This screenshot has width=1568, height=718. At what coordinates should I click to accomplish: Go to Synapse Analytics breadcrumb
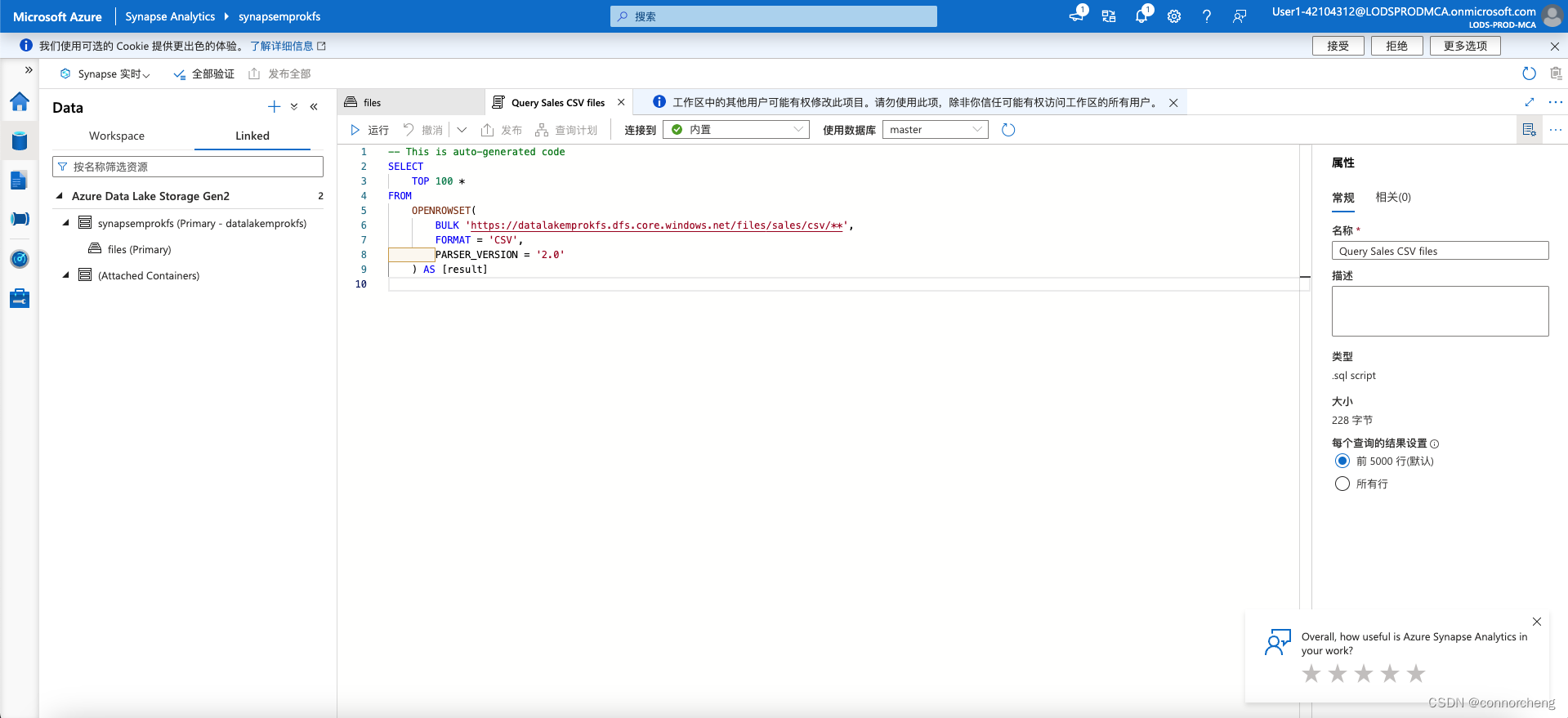170,16
